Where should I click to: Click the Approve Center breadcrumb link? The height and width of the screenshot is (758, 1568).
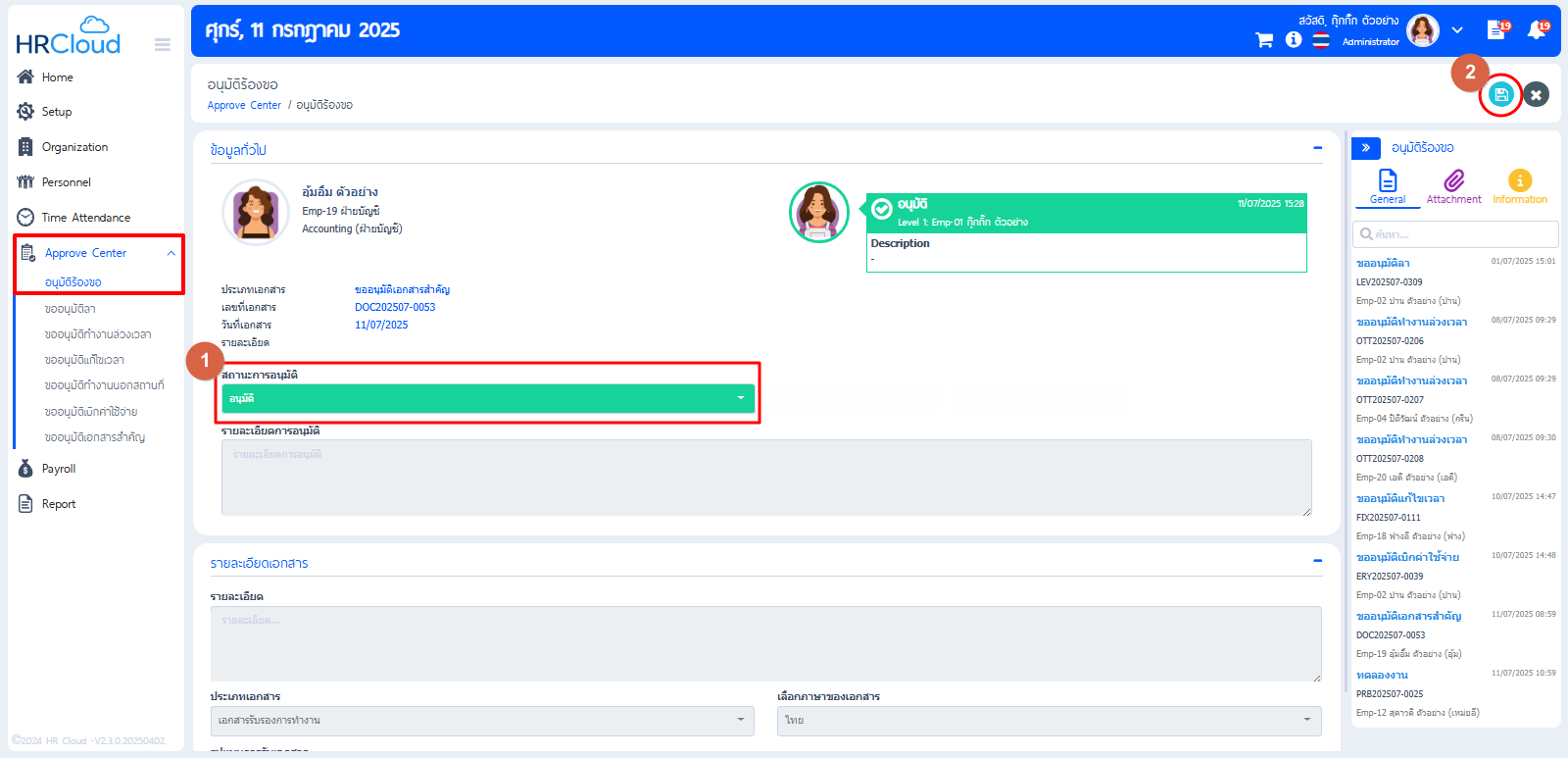click(244, 105)
